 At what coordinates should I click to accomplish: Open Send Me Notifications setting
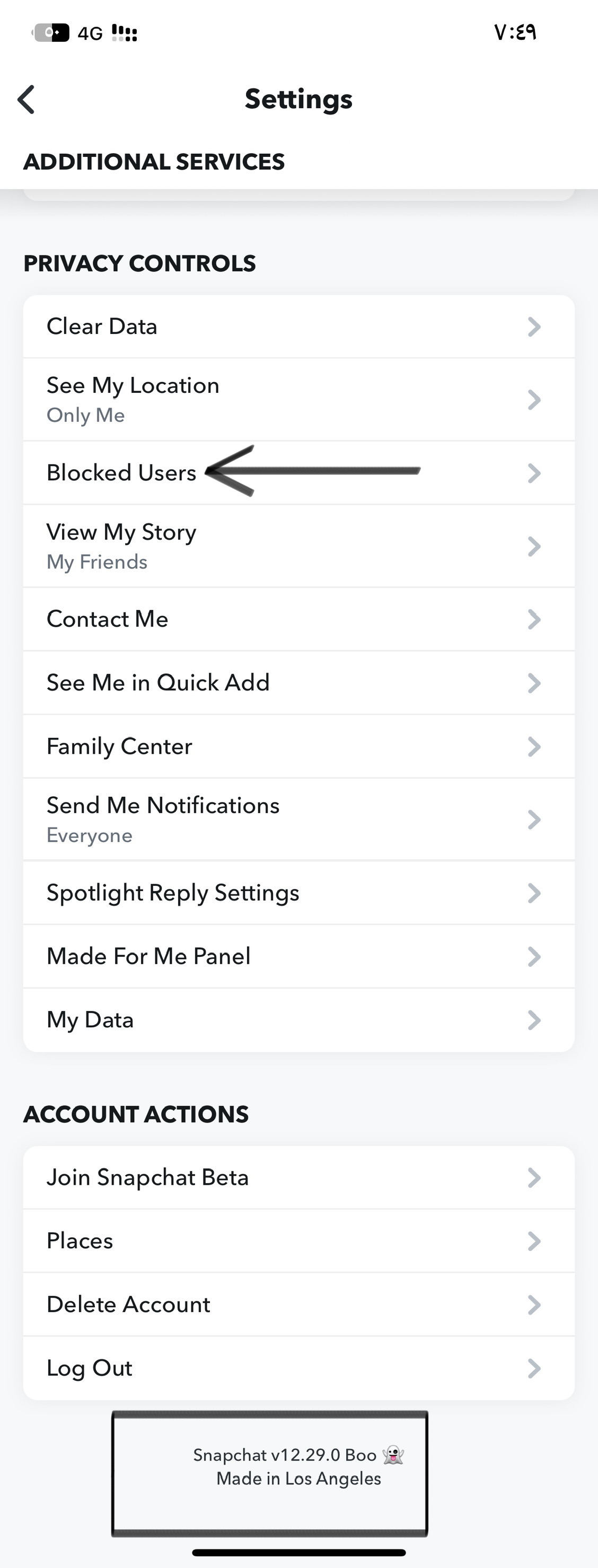[x=299, y=820]
